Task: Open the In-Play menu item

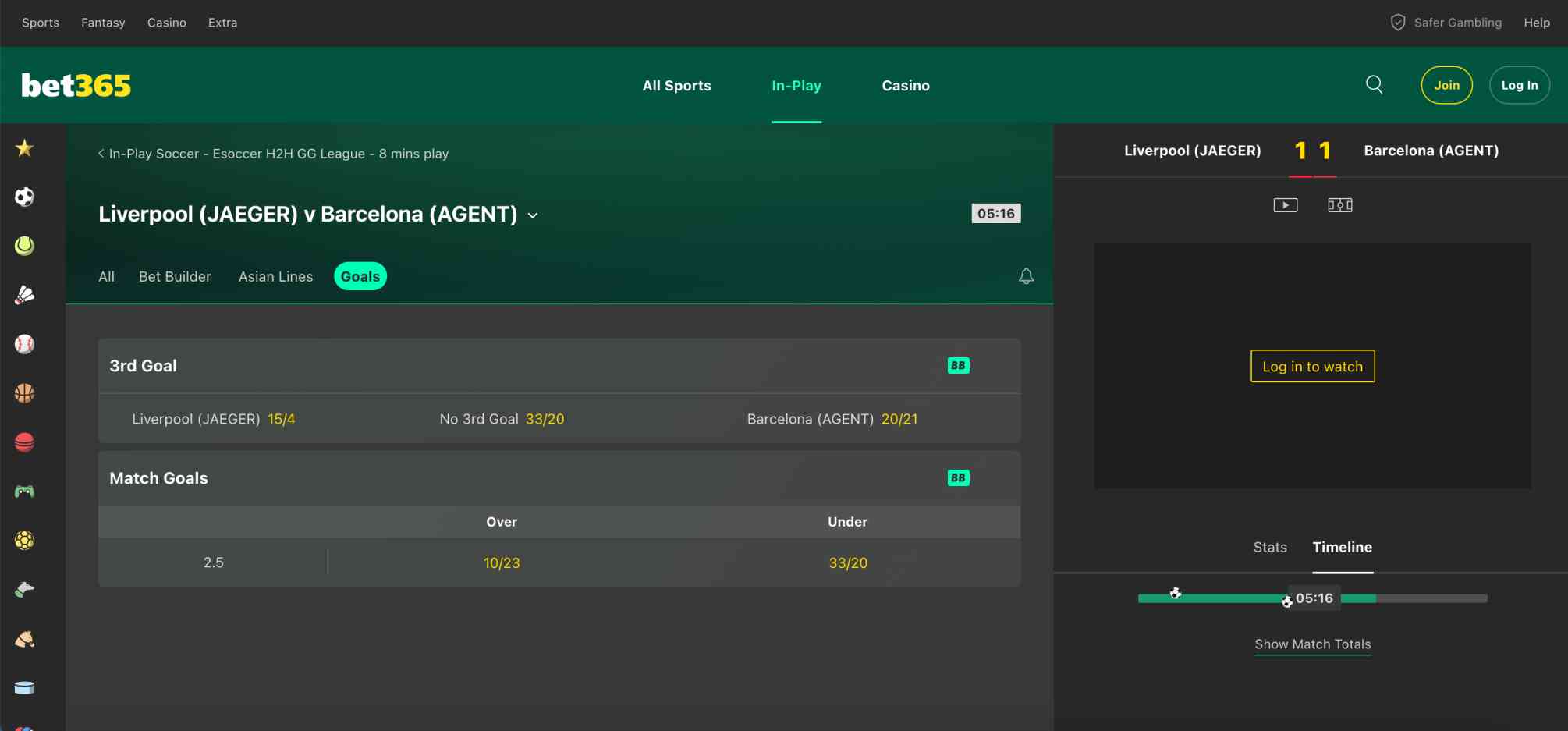Action: click(x=796, y=86)
